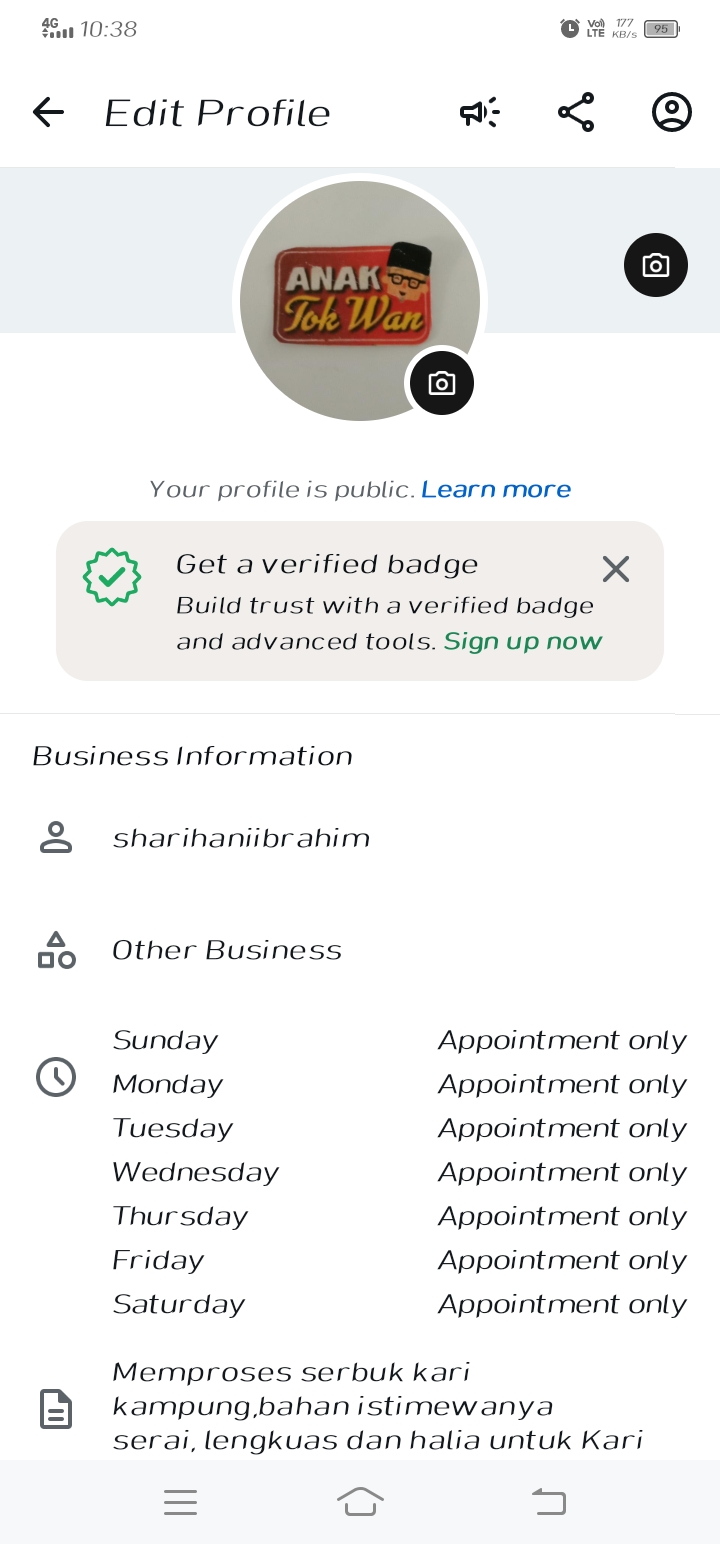Open recent apps navigation menu button

[180, 1502]
